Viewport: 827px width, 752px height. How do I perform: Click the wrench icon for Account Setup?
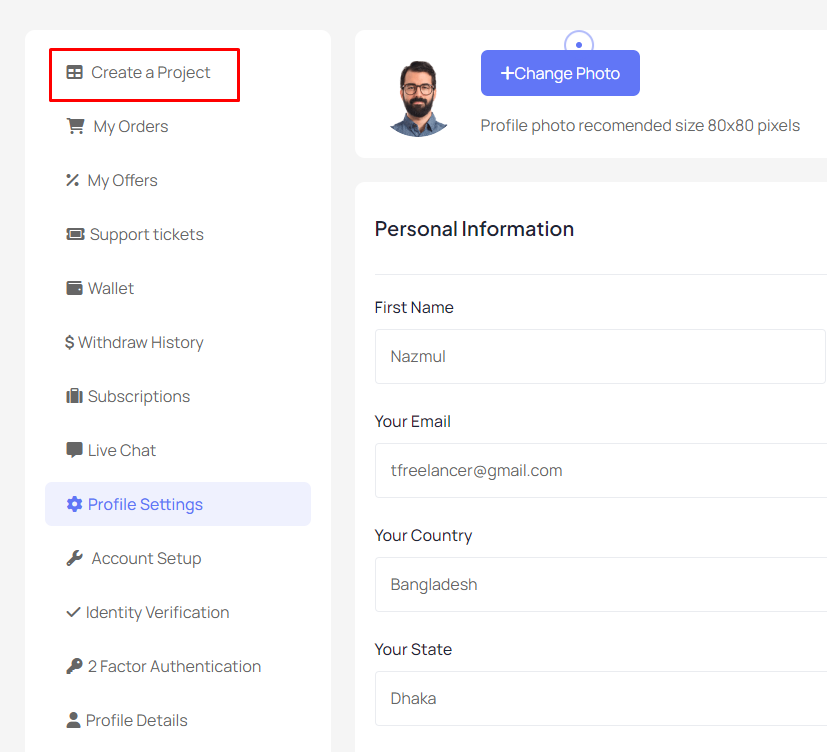[74, 558]
